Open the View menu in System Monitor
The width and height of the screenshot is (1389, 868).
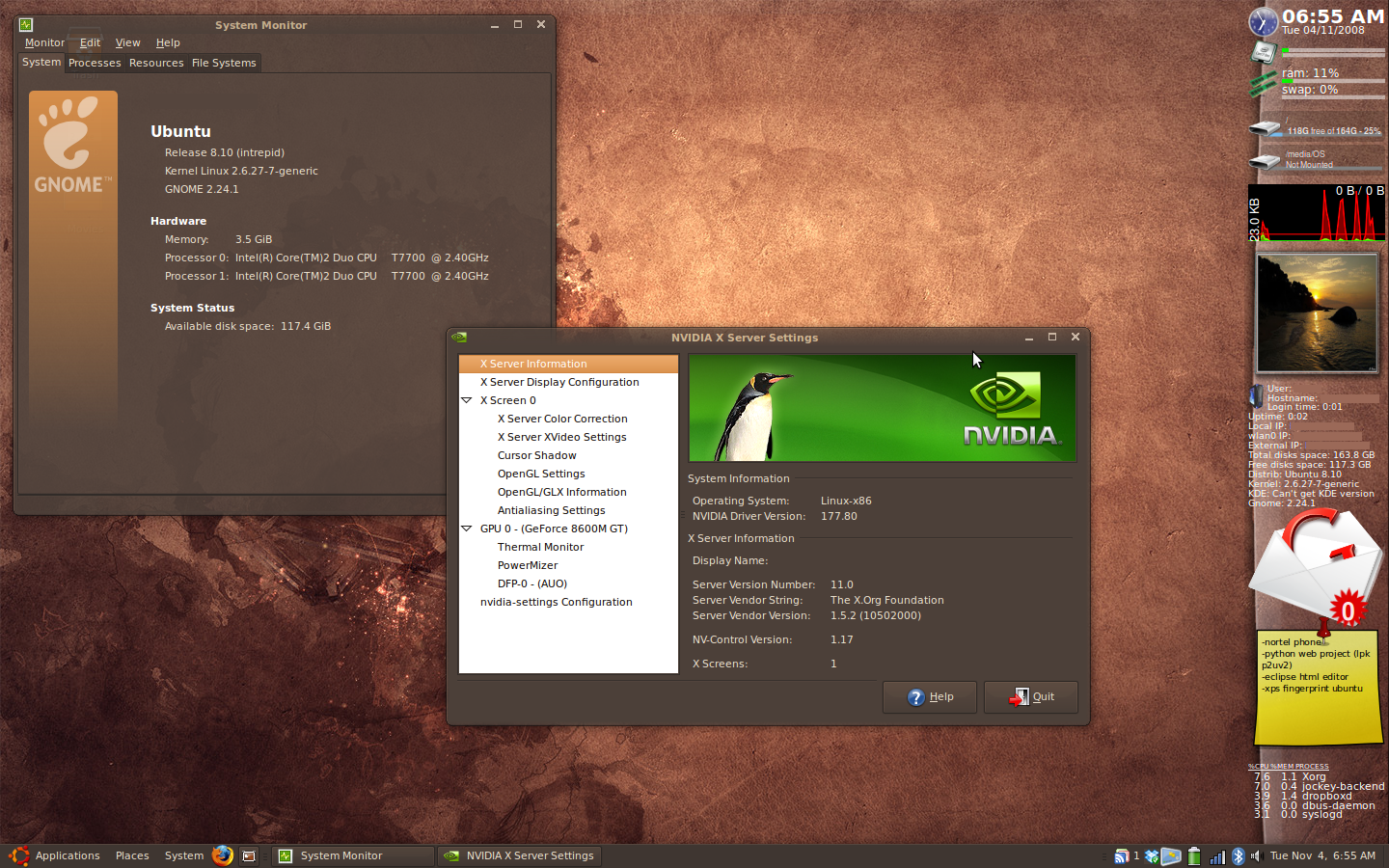click(x=127, y=42)
